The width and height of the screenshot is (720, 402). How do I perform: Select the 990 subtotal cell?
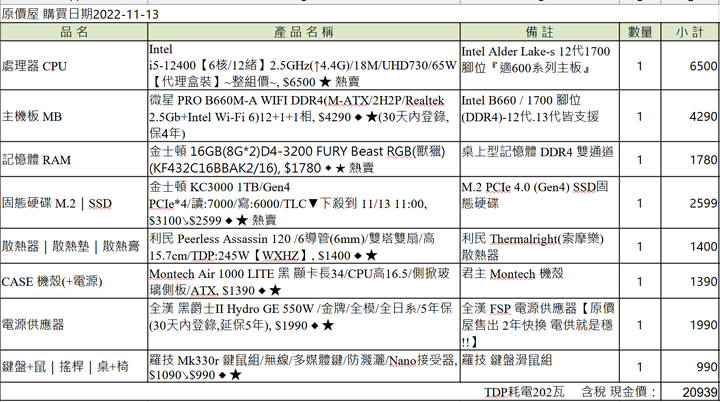(691, 366)
